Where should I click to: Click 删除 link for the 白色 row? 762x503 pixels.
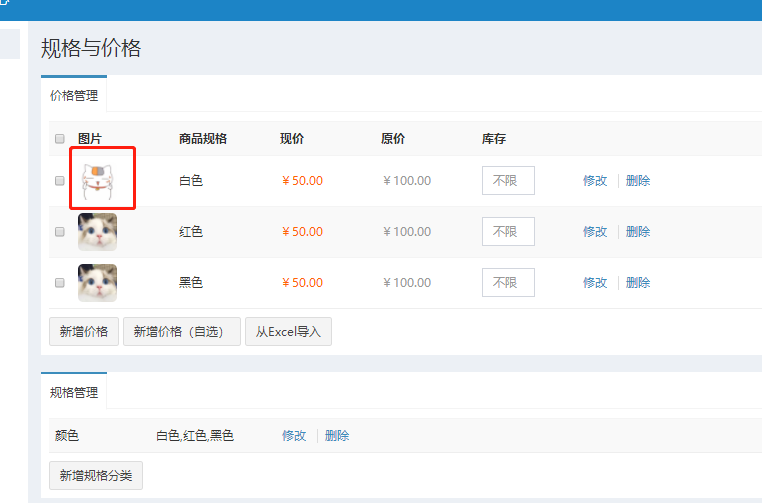638,181
